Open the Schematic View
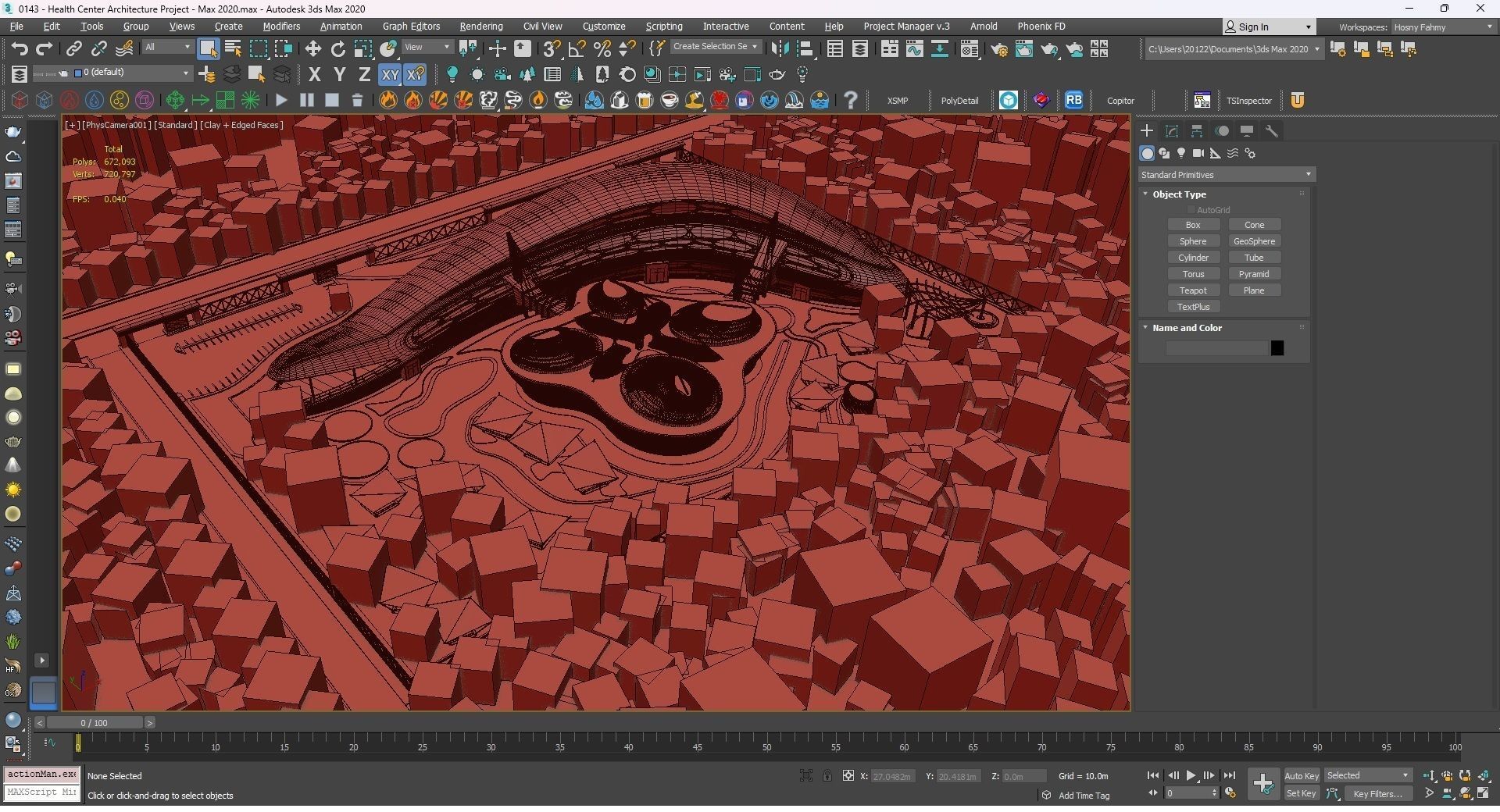The image size is (1500, 812). coord(940,49)
